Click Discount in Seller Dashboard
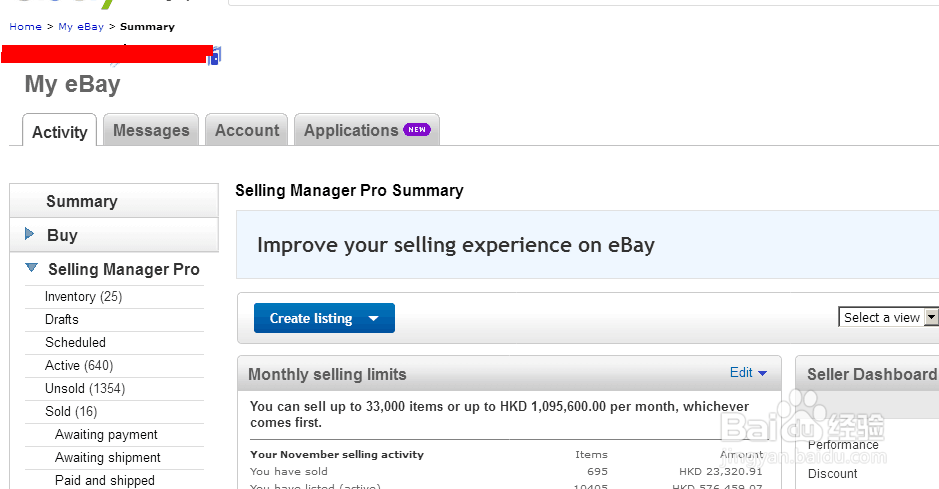Image resolution: width=939 pixels, height=489 pixels. [x=832, y=473]
